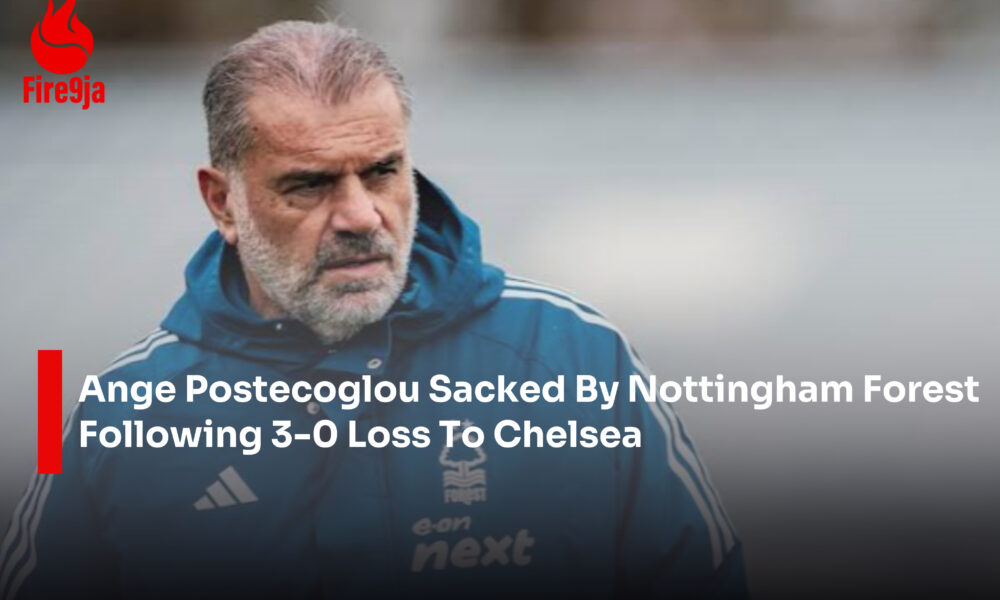Click the Fire9ja brand name text
This screenshot has height=600, width=1000.
[64, 91]
